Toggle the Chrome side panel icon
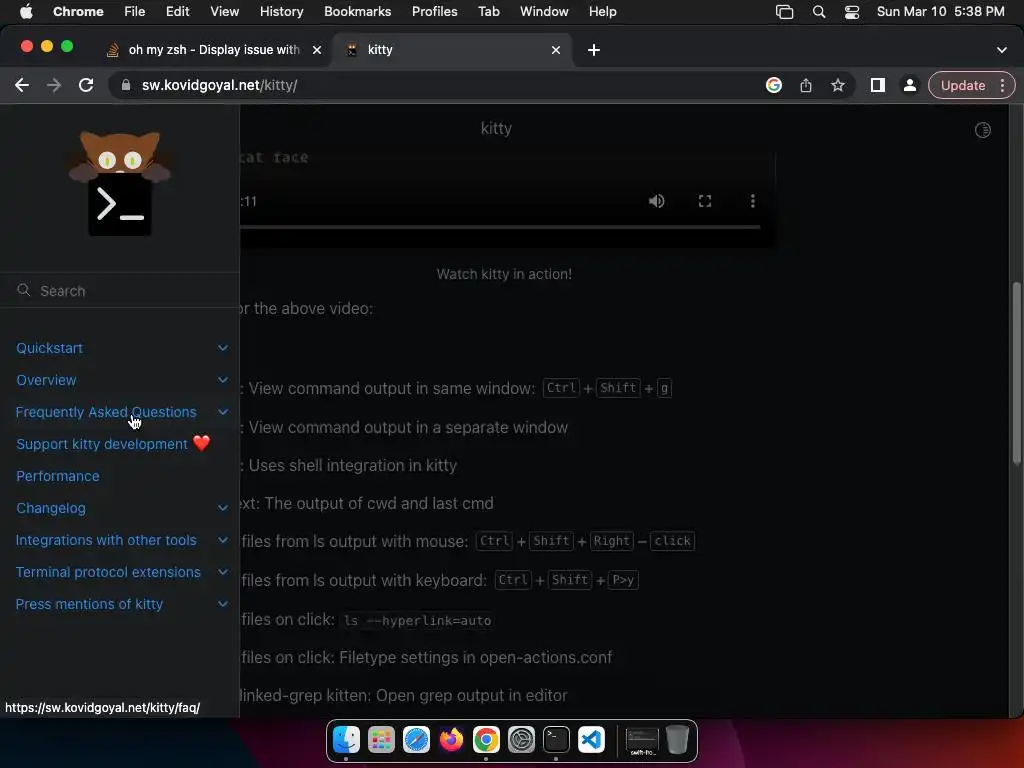 click(878, 85)
